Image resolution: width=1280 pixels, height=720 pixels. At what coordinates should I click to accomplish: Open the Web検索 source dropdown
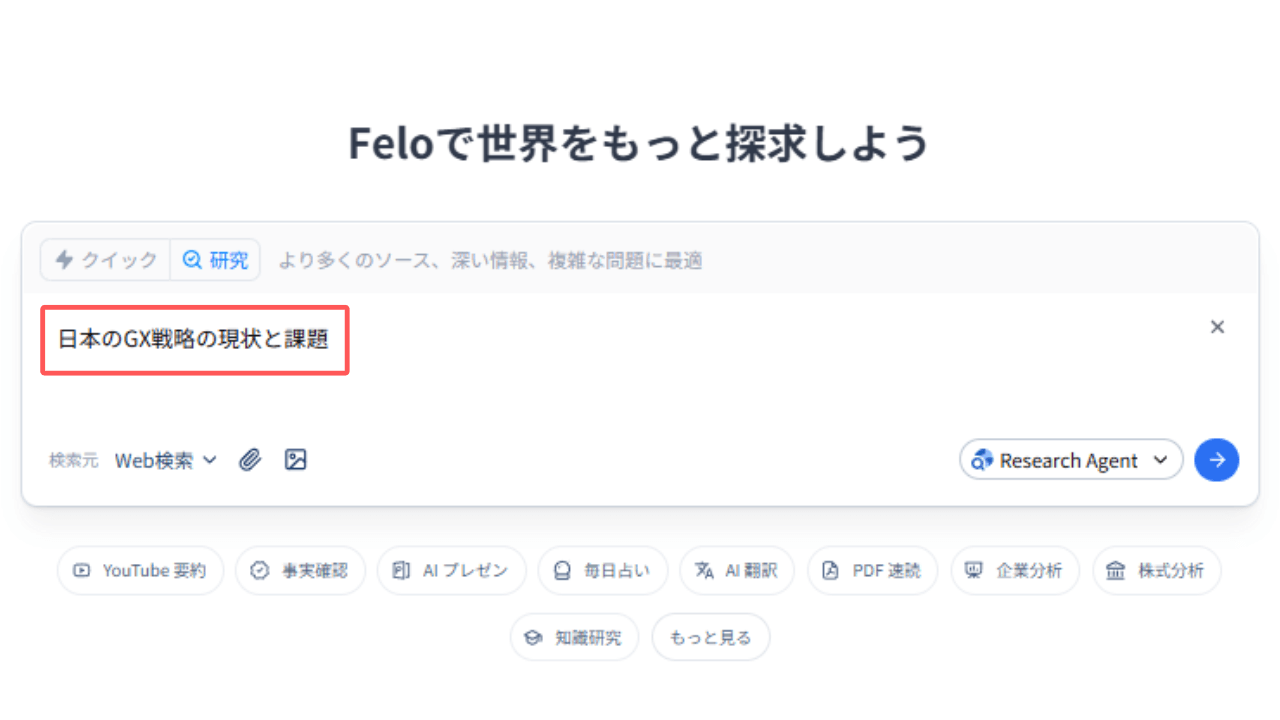point(166,460)
